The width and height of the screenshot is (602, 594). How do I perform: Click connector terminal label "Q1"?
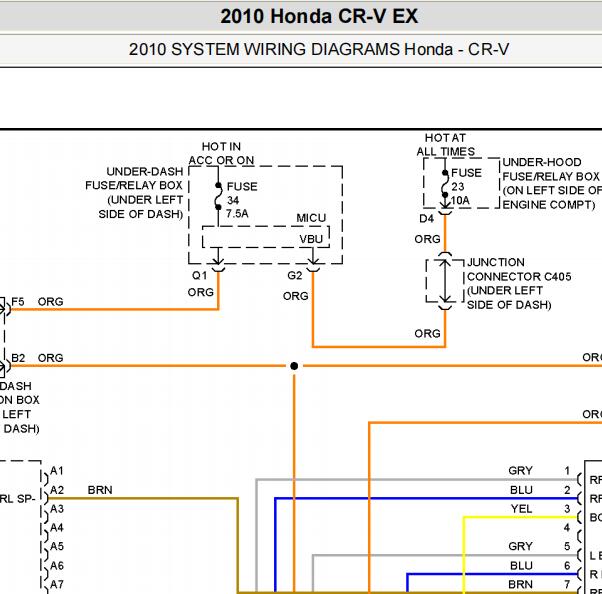pyautogui.click(x=199, y=275)
